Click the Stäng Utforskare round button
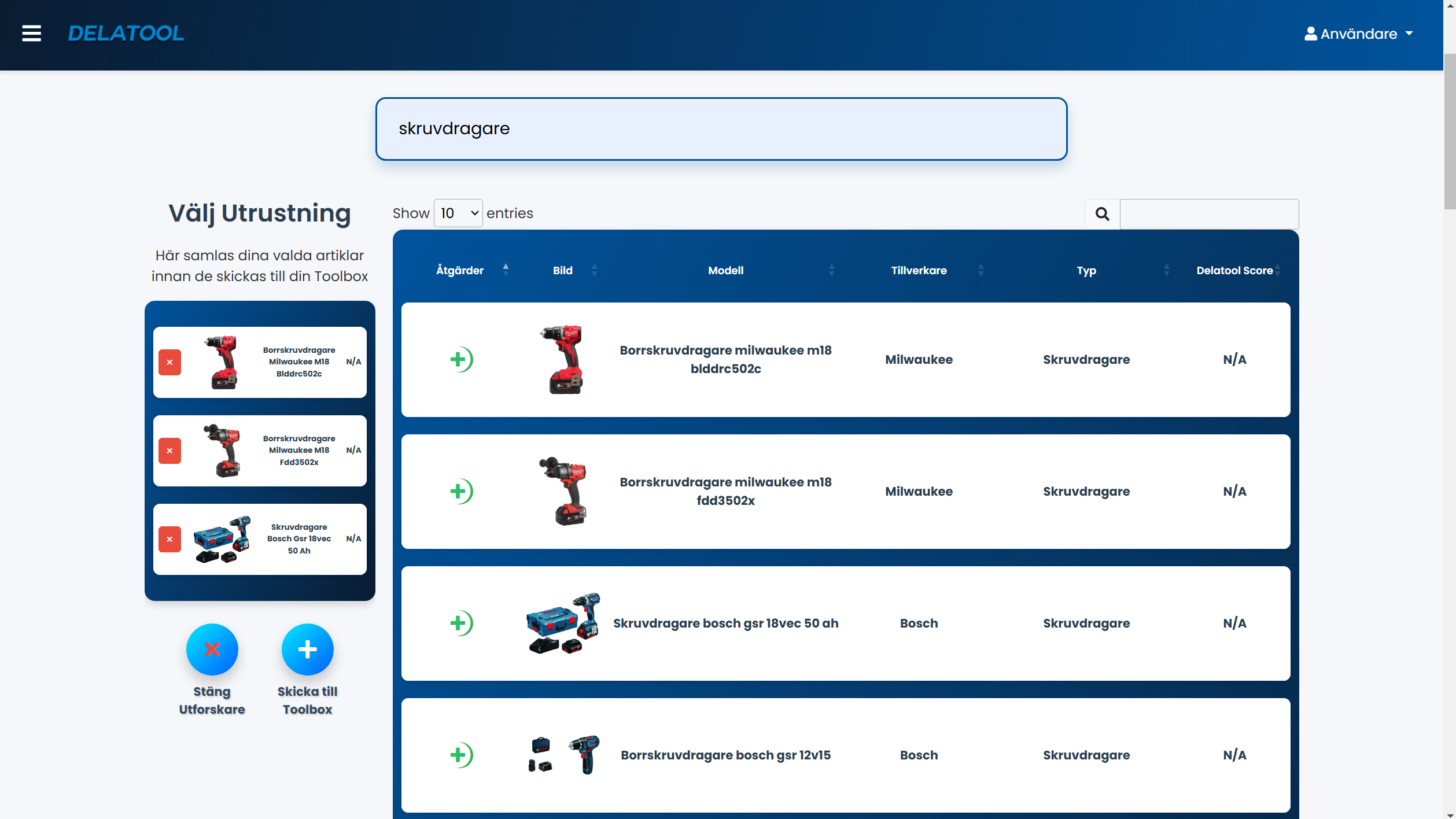 coord(212,650)
